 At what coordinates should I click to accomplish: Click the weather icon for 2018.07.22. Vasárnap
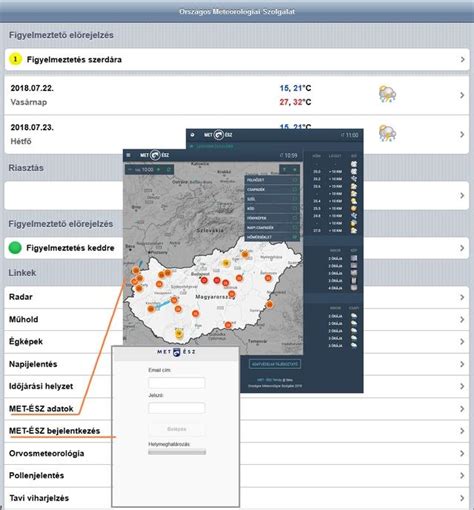coord(387,94)
